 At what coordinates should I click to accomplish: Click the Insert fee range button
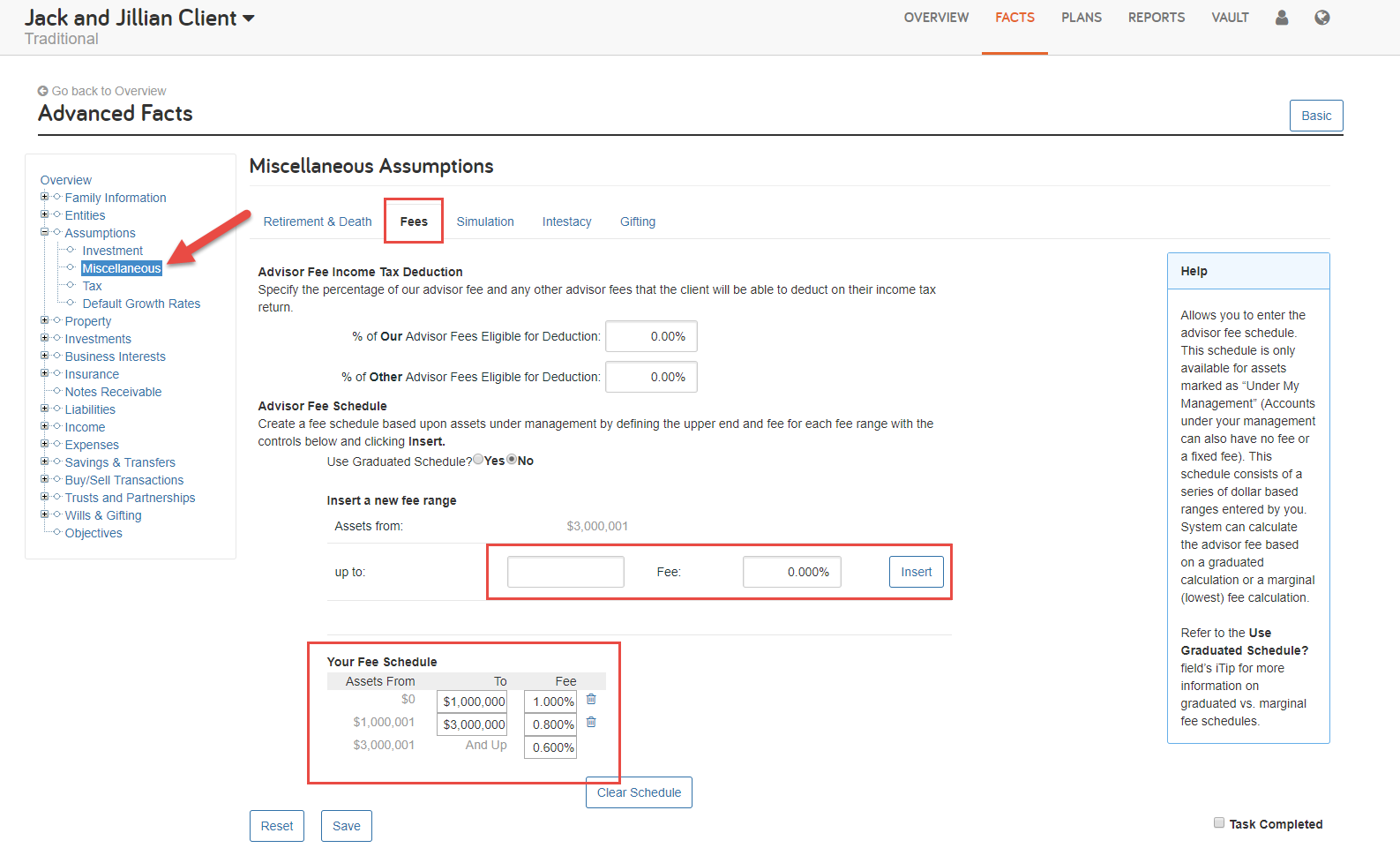click(917, 572)
